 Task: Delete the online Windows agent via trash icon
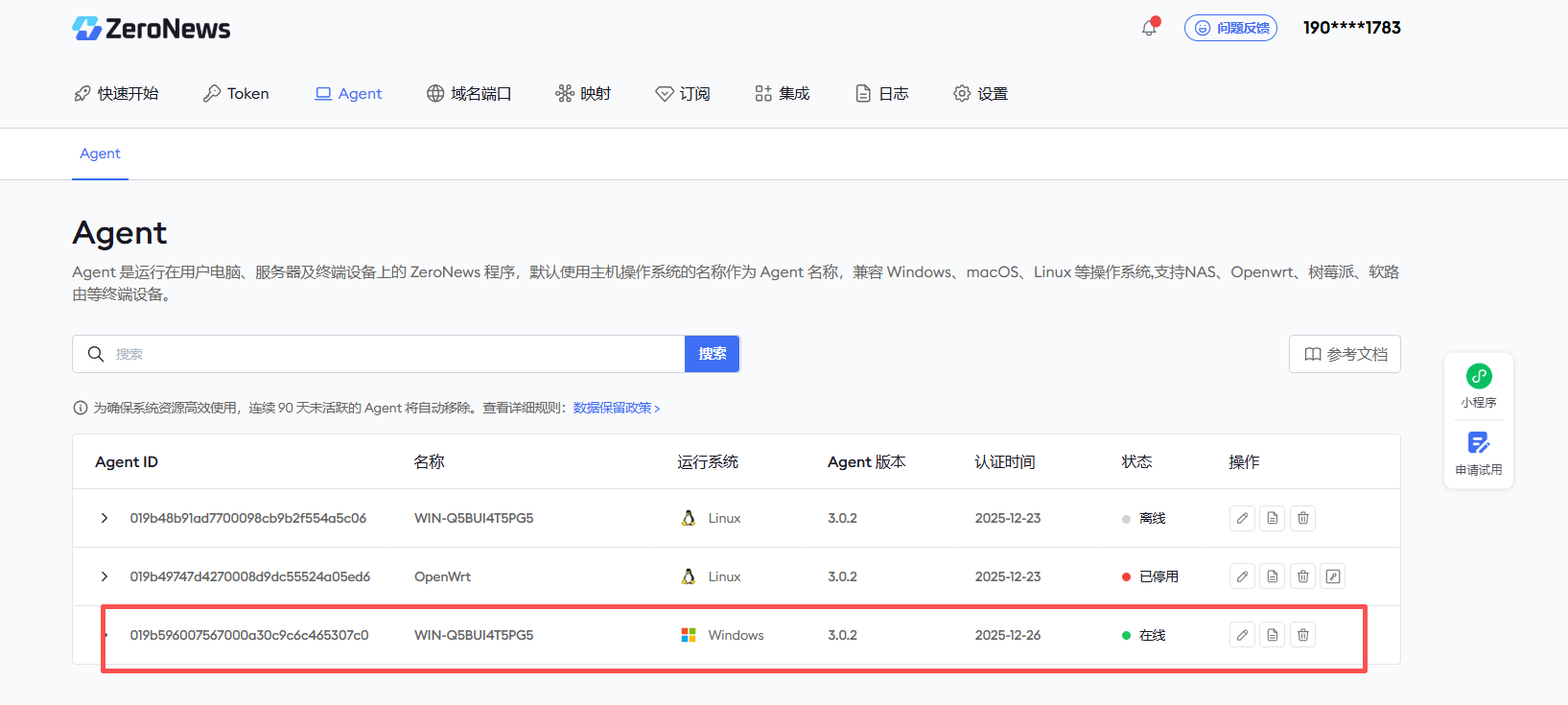coord(1302,635)
